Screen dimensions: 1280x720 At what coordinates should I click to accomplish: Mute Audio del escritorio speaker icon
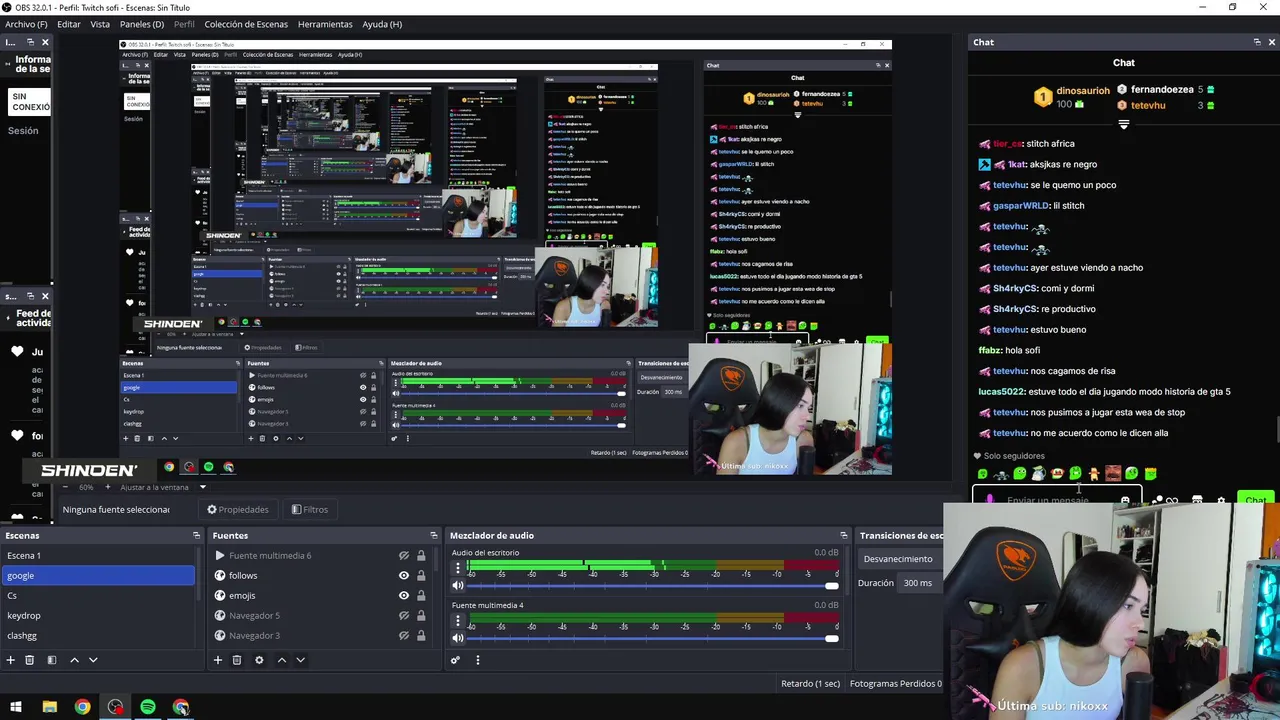click(458, 586)
